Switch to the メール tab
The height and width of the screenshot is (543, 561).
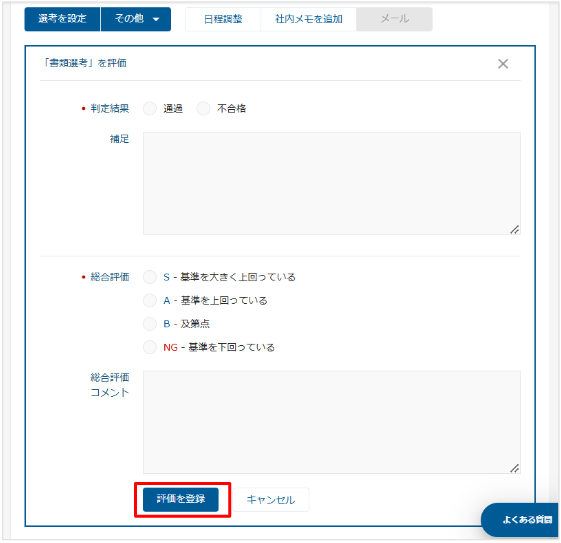[394, 19]
